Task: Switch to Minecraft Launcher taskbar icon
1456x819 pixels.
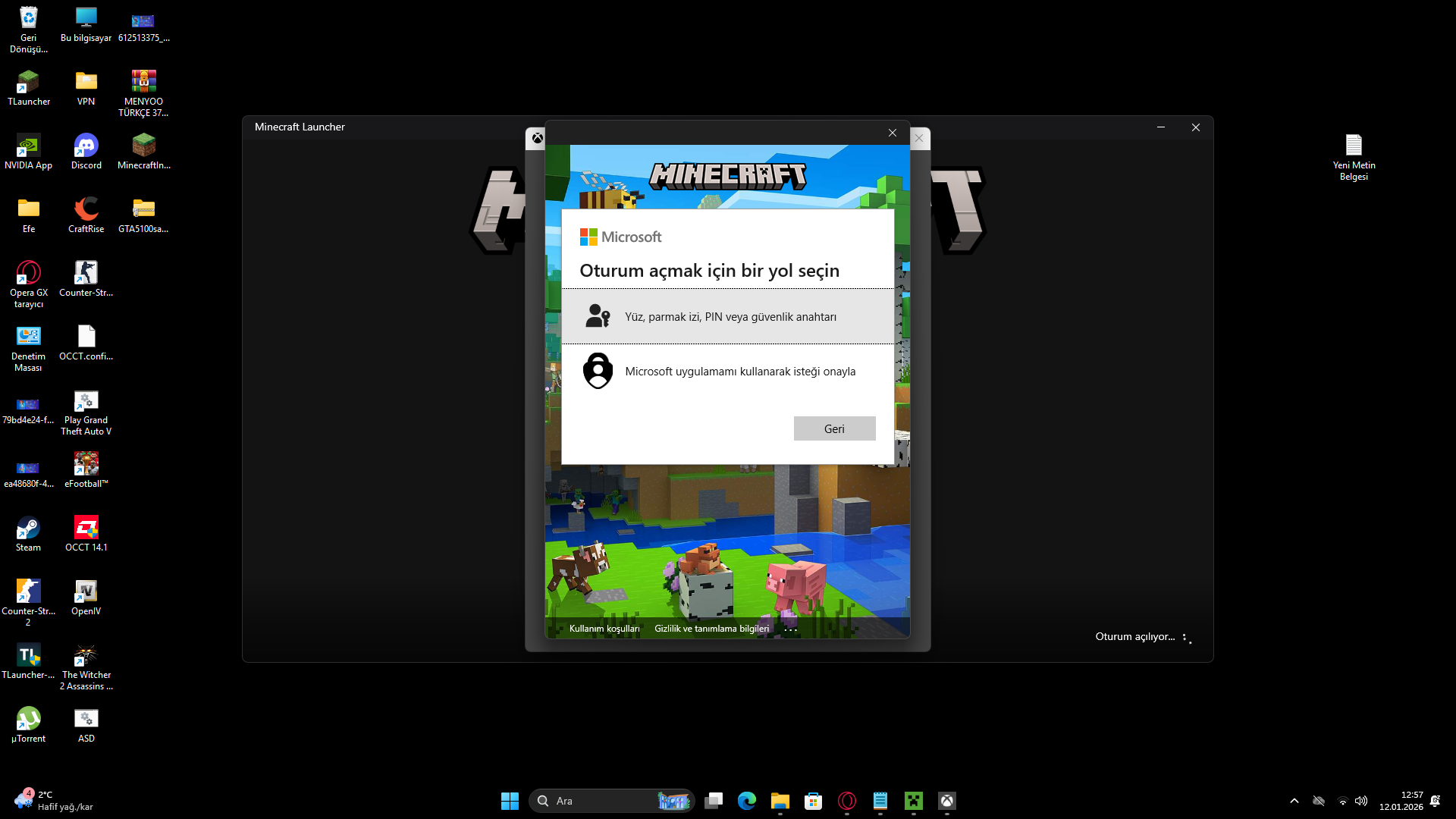Action: click(914, 801)
